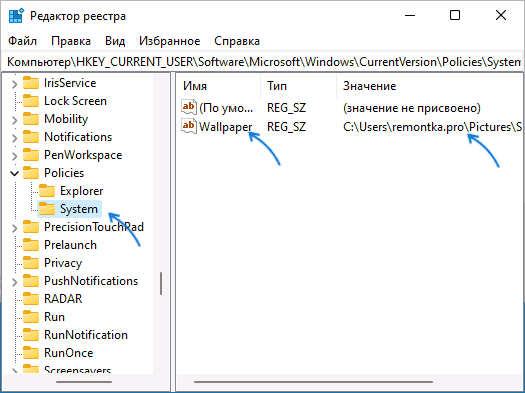Click the IrisService folder icon
525x393 pixels.
pos(31,83)
